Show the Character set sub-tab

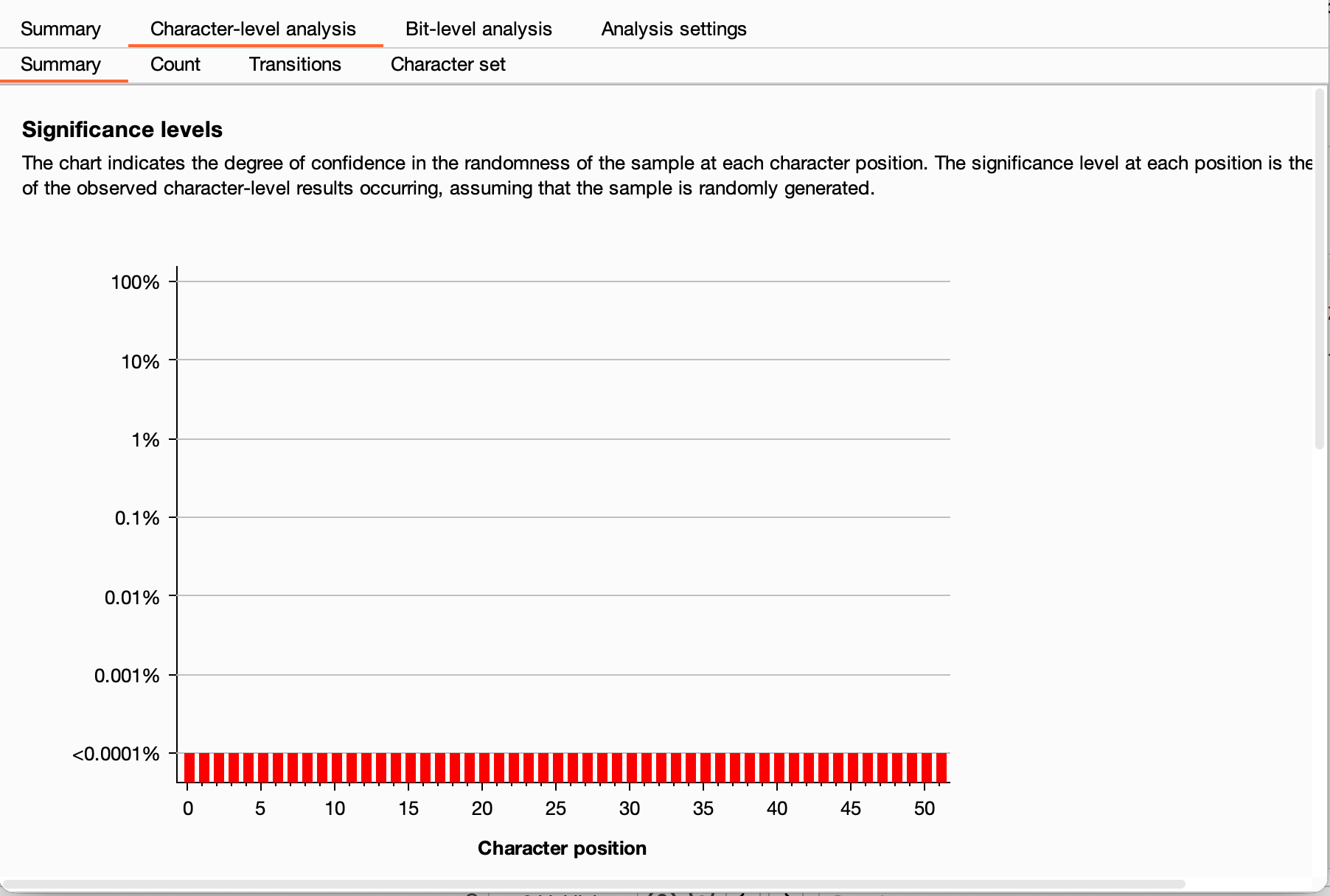coord(448,64)
